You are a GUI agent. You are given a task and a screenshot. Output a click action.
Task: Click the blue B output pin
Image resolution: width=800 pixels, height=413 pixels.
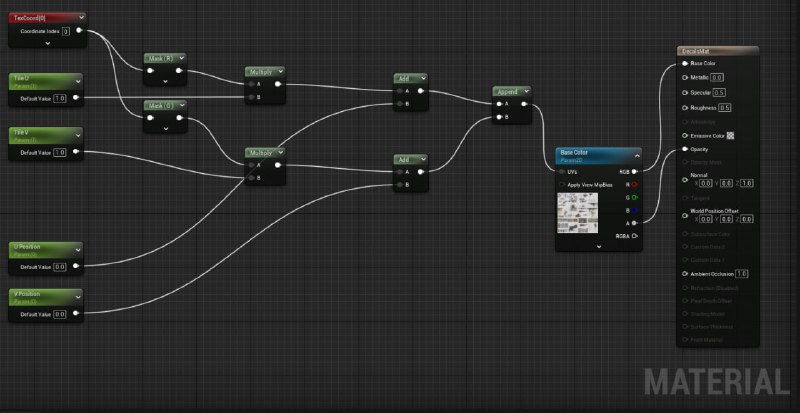click(634, 210)
